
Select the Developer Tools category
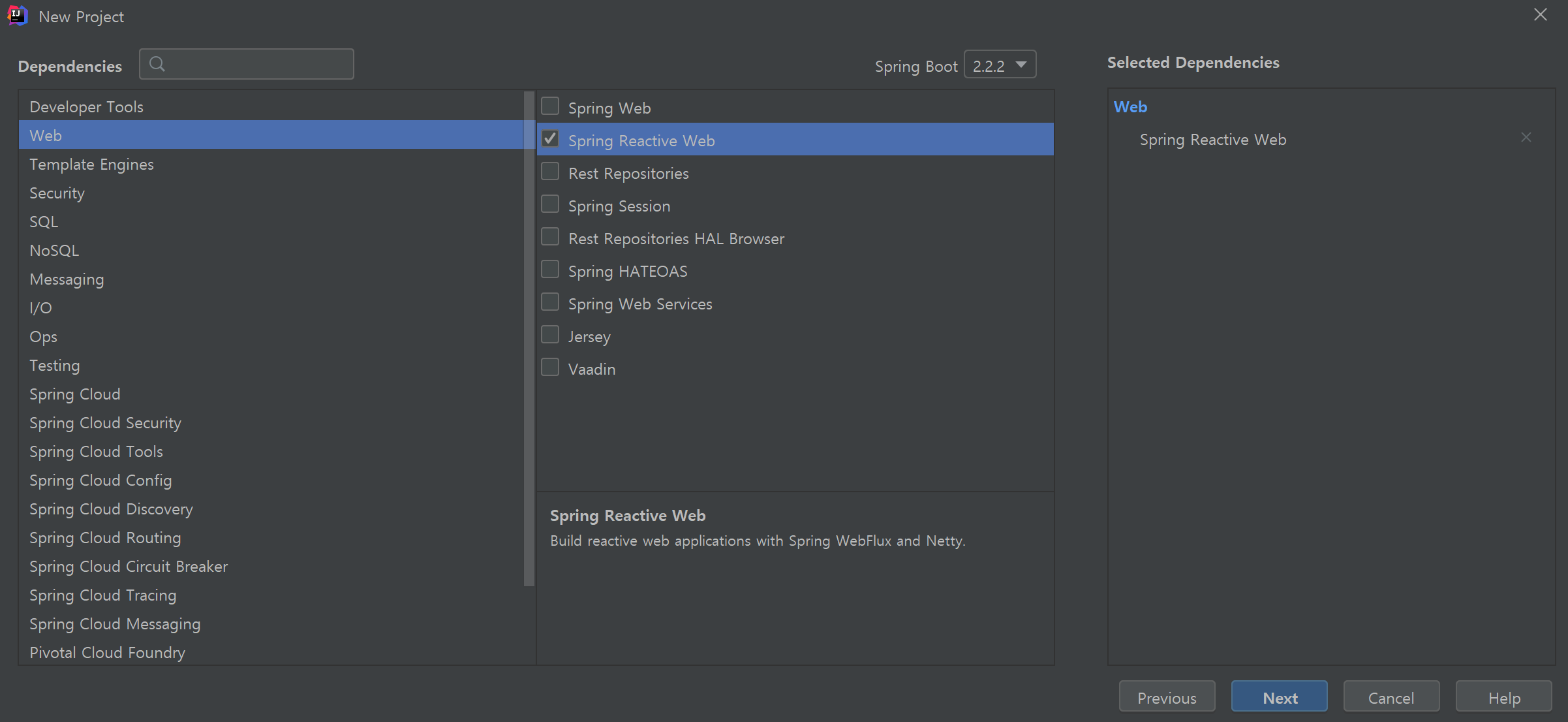87,107
